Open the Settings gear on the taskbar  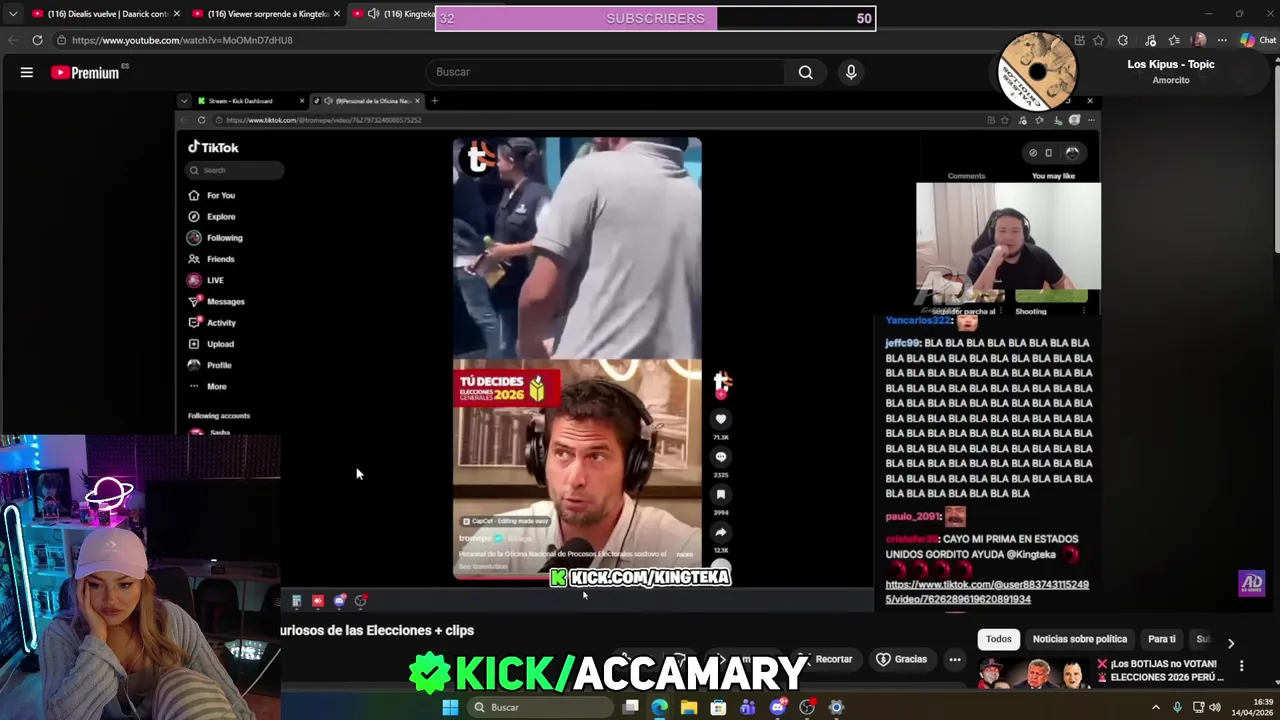click(x=836, y=707)
